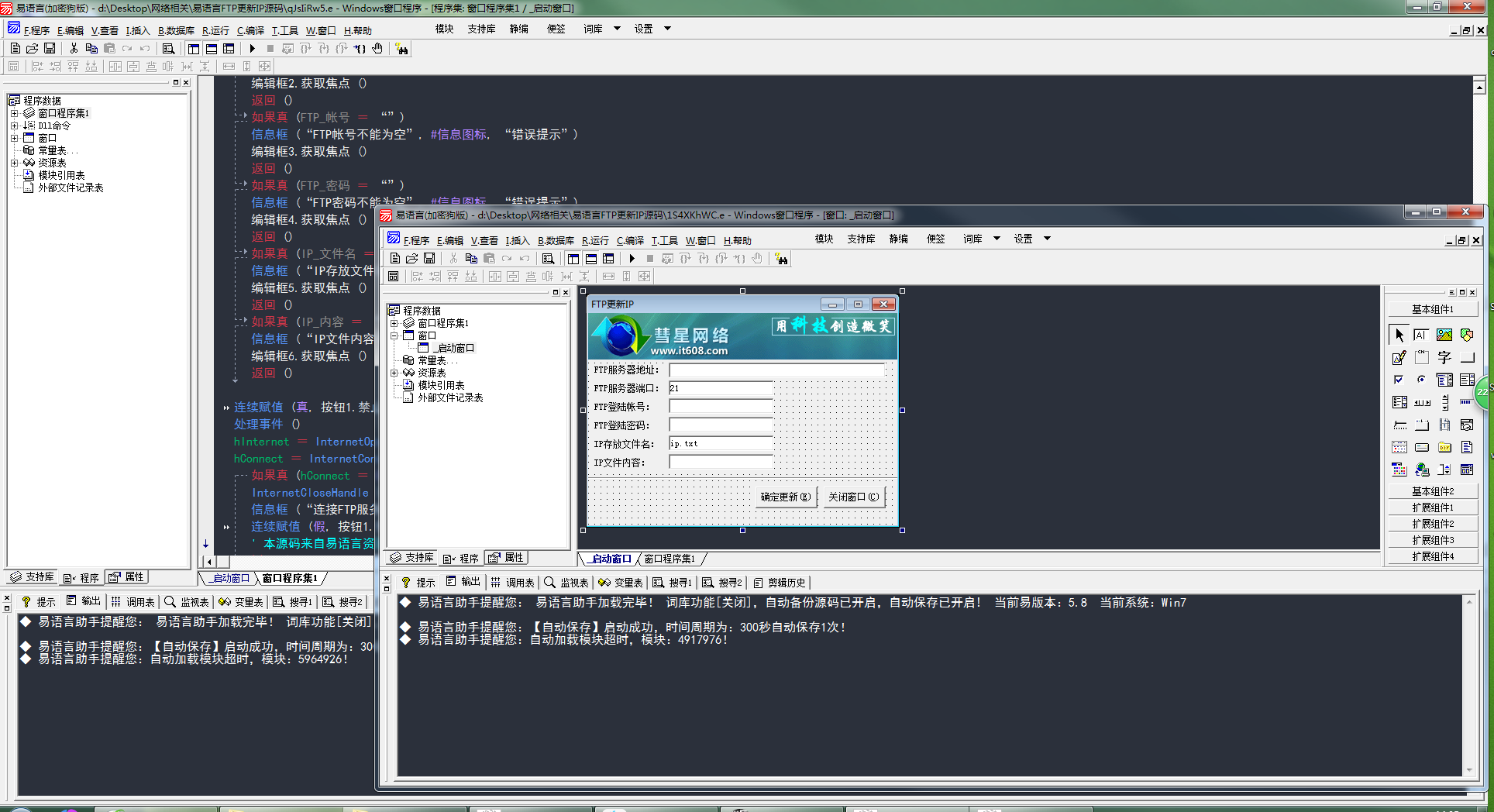This screenshot has width=1494, height=812.
Task: Switch to the 扩展组件1 component group
Action: click(1432, 507)
